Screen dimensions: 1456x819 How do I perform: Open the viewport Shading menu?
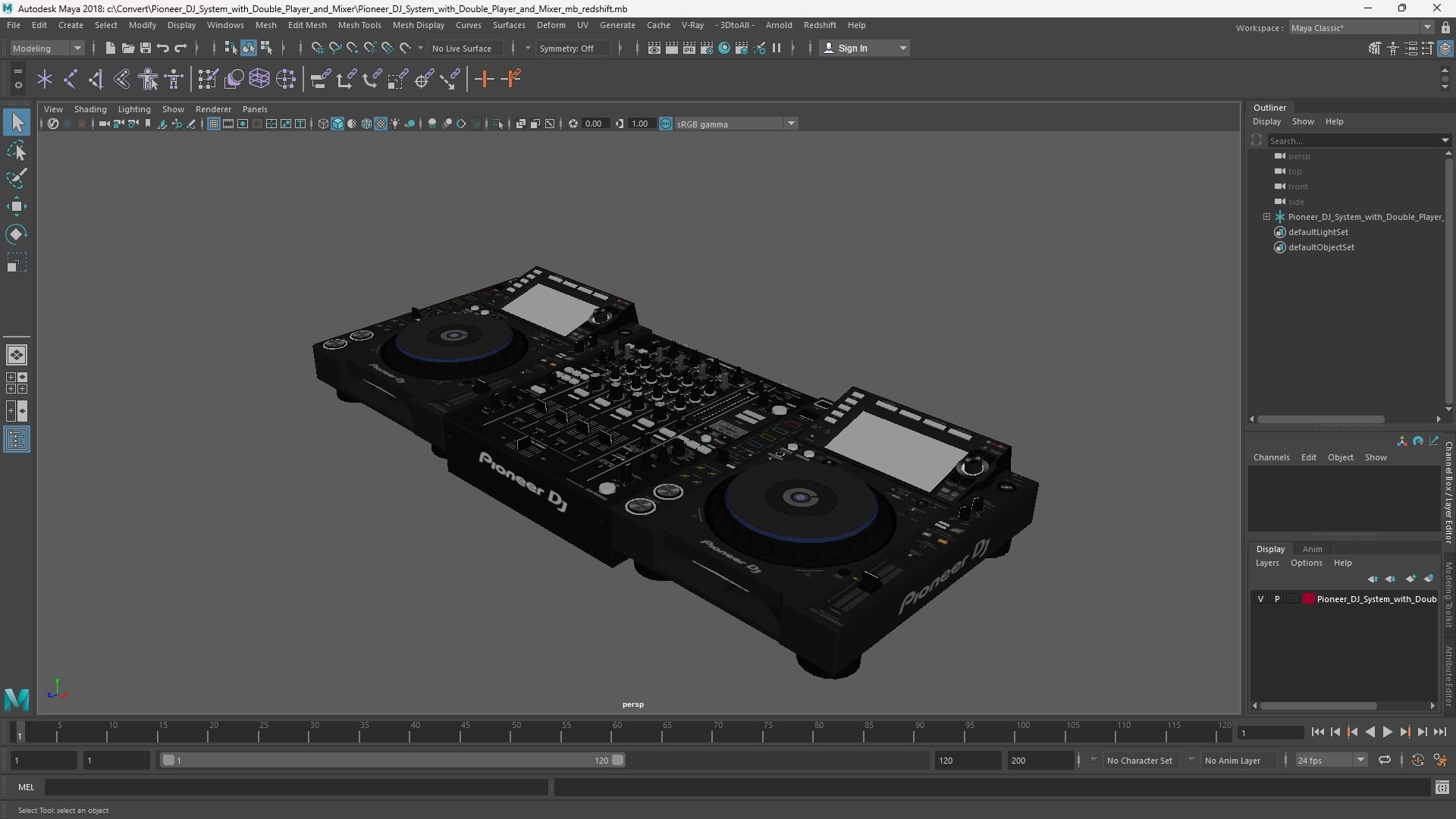tap(90, 109)
